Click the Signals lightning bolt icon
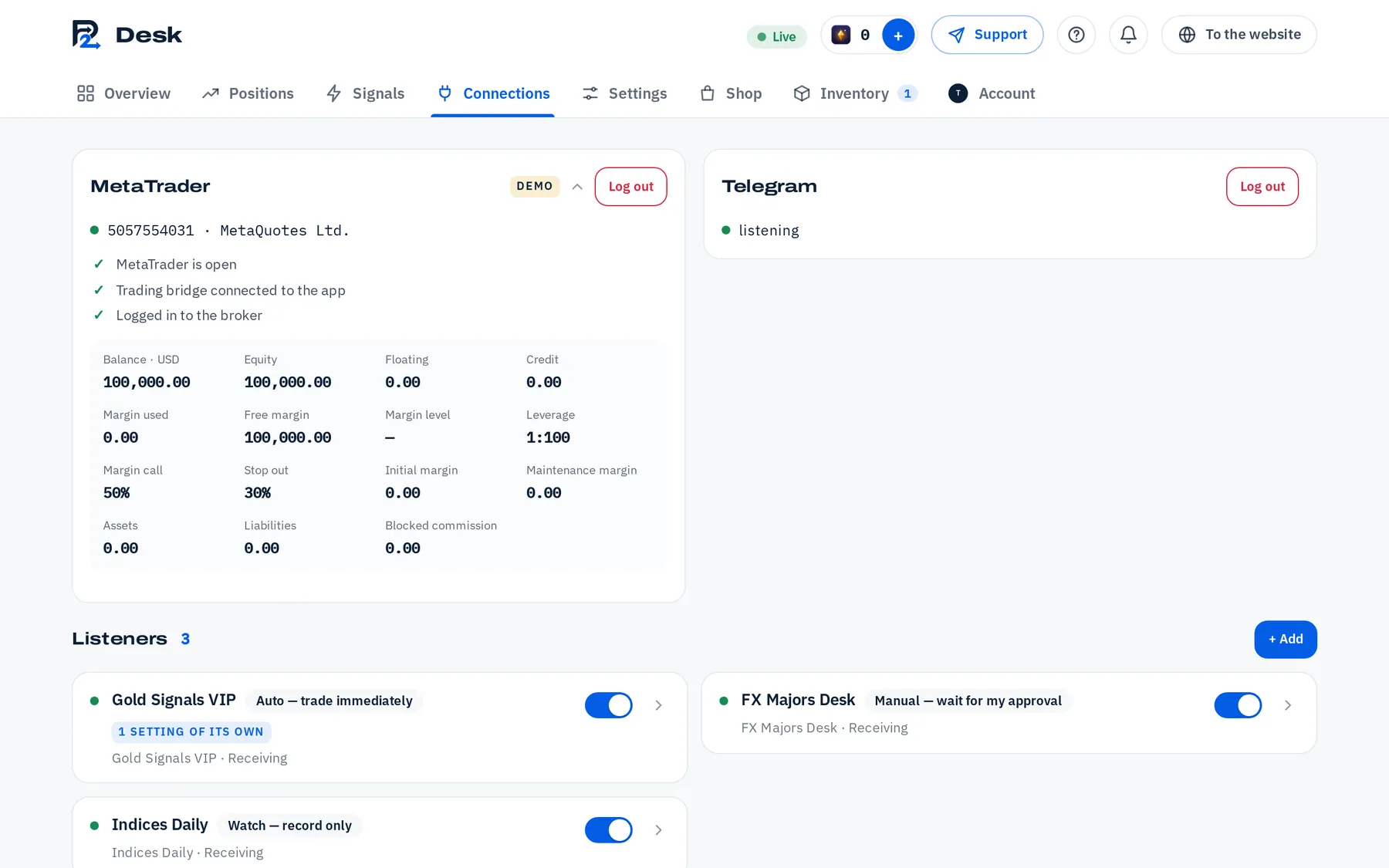The image size is (1389, 868). tap(334, 93)
